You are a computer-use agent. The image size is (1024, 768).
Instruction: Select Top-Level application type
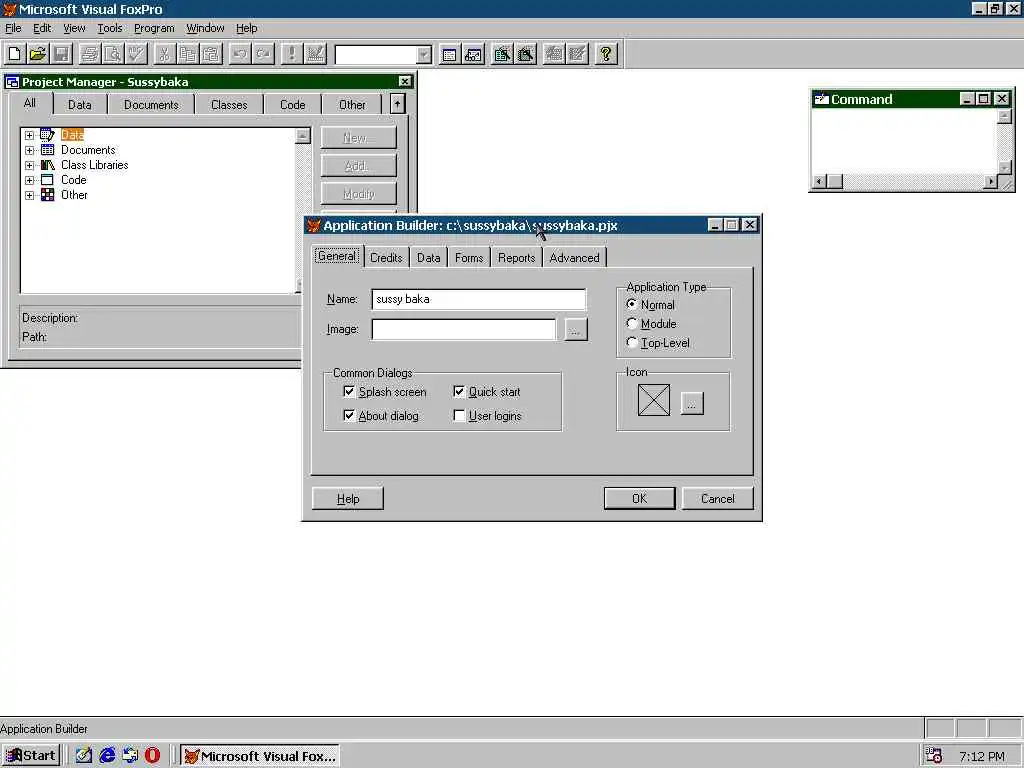(632, 342)
